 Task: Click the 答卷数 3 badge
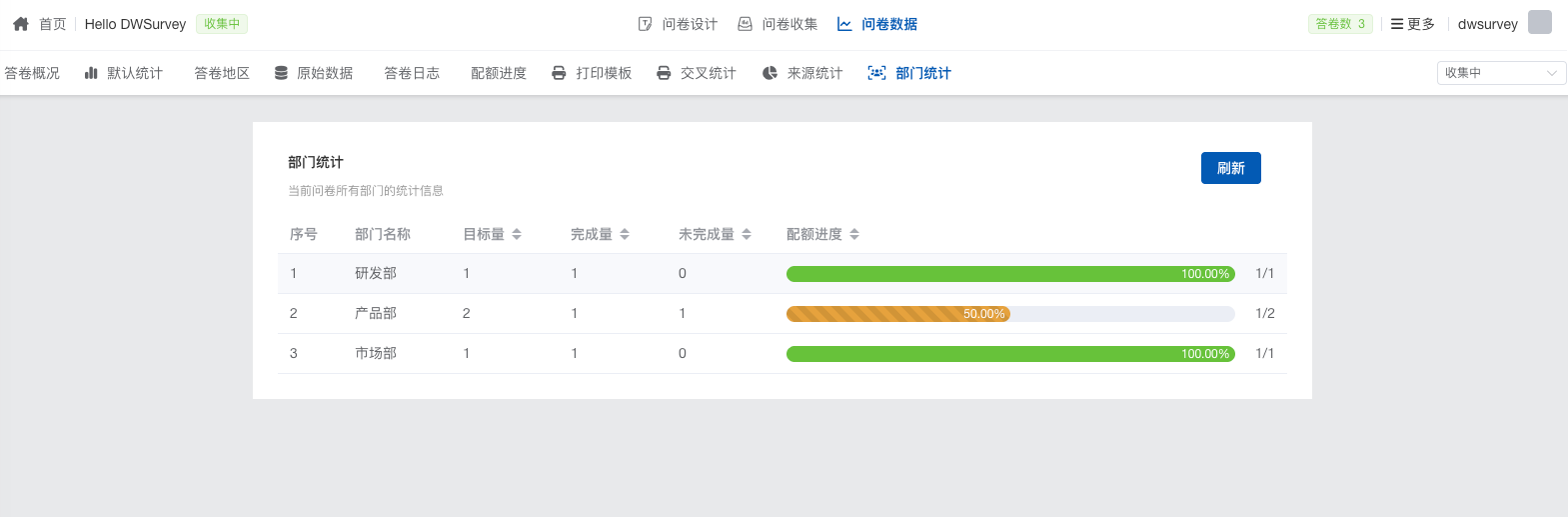click(x=1340, y=24)
